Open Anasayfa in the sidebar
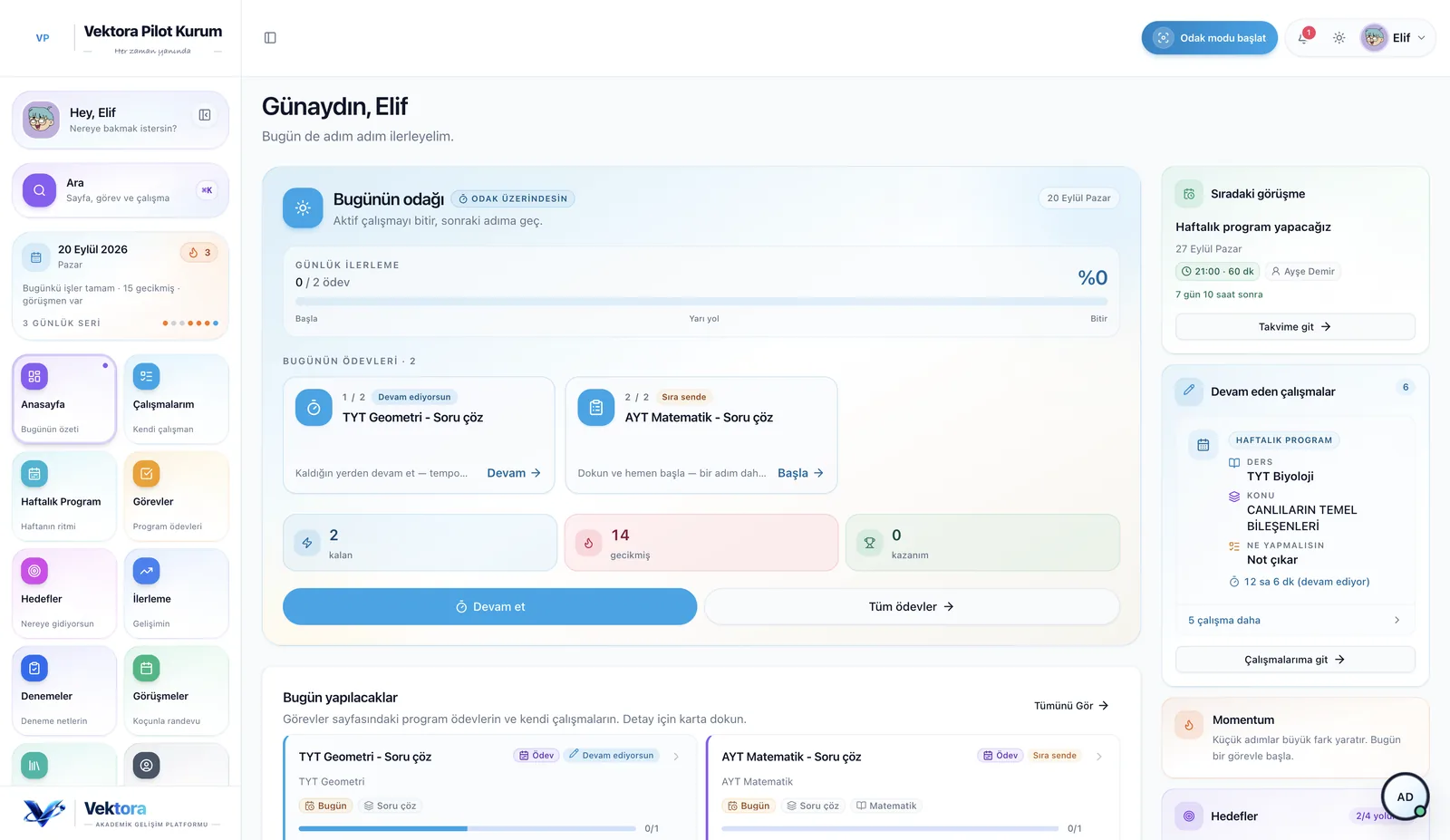Screen dimensions: 1450x840 click(x=63, y=400)
